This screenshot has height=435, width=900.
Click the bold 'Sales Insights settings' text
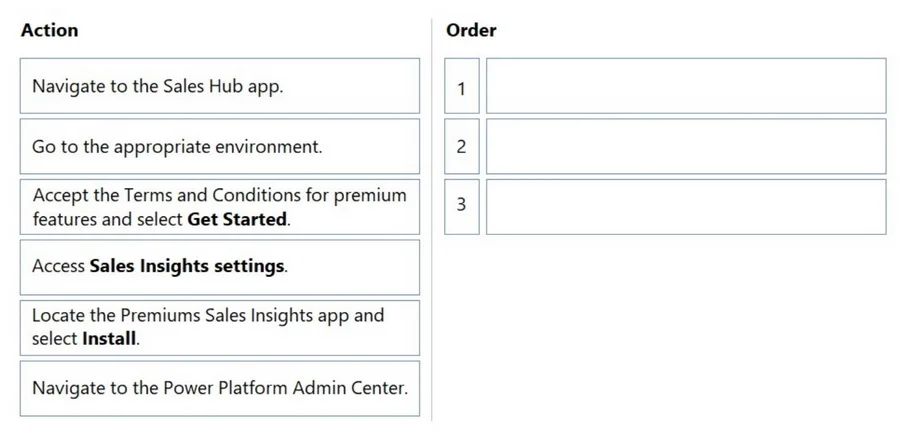coord(187,266)
